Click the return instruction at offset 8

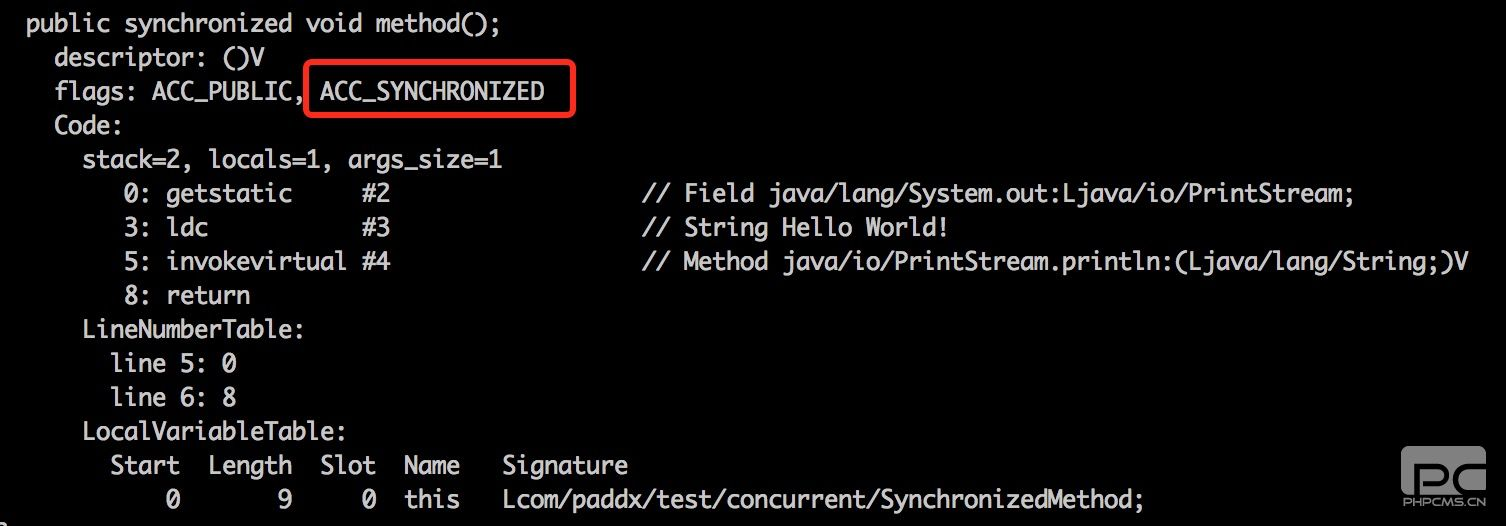tap(208, 296)
